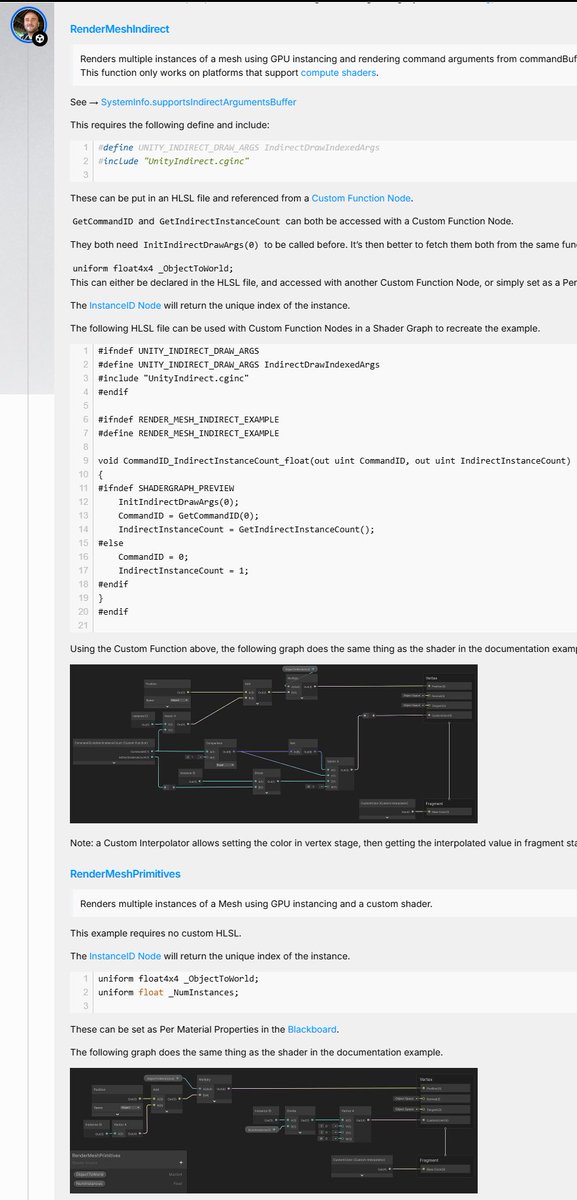This screenshot has height=1200, width=577.
Task: Click the Unity badge on the avatar
Action: (x=40, y=39)
